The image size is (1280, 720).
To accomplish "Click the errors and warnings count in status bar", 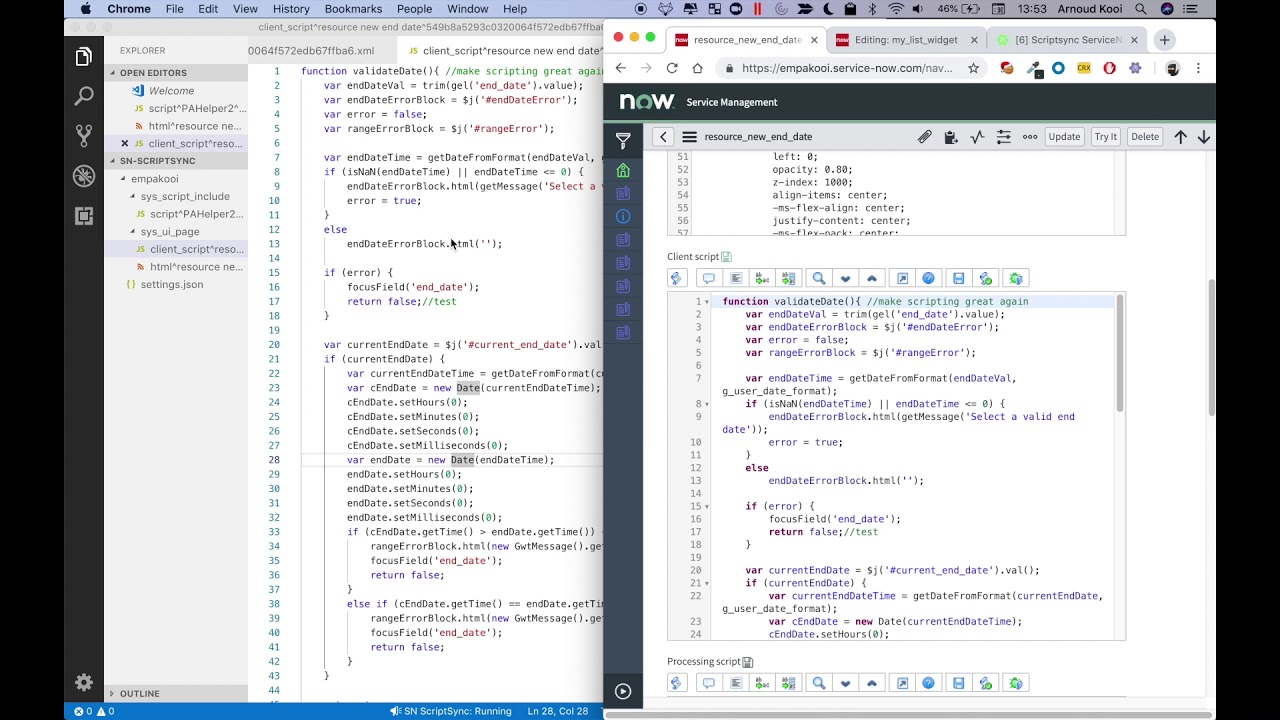I will tap(94, 711).
